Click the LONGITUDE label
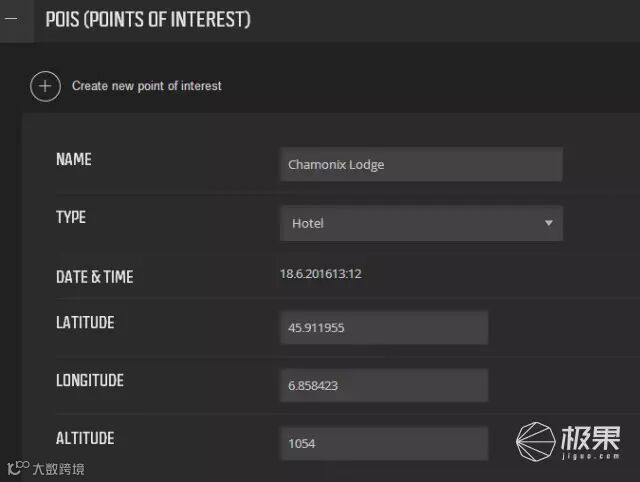Screen dimensions: 640x482 pos(90,381)
